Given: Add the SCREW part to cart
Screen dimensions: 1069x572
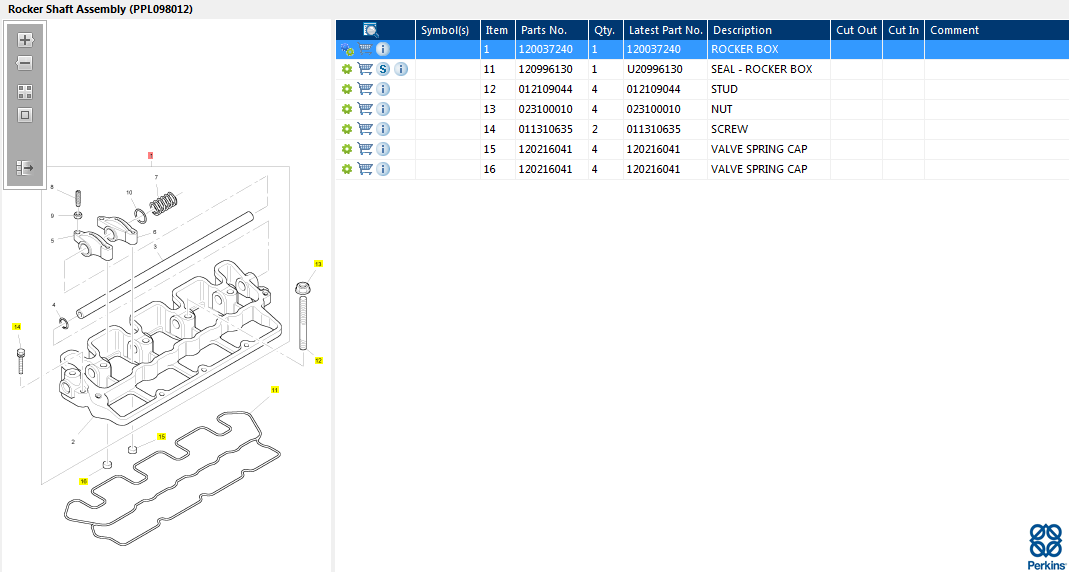Looking at the screenshot, I should (x=365, y=129).
